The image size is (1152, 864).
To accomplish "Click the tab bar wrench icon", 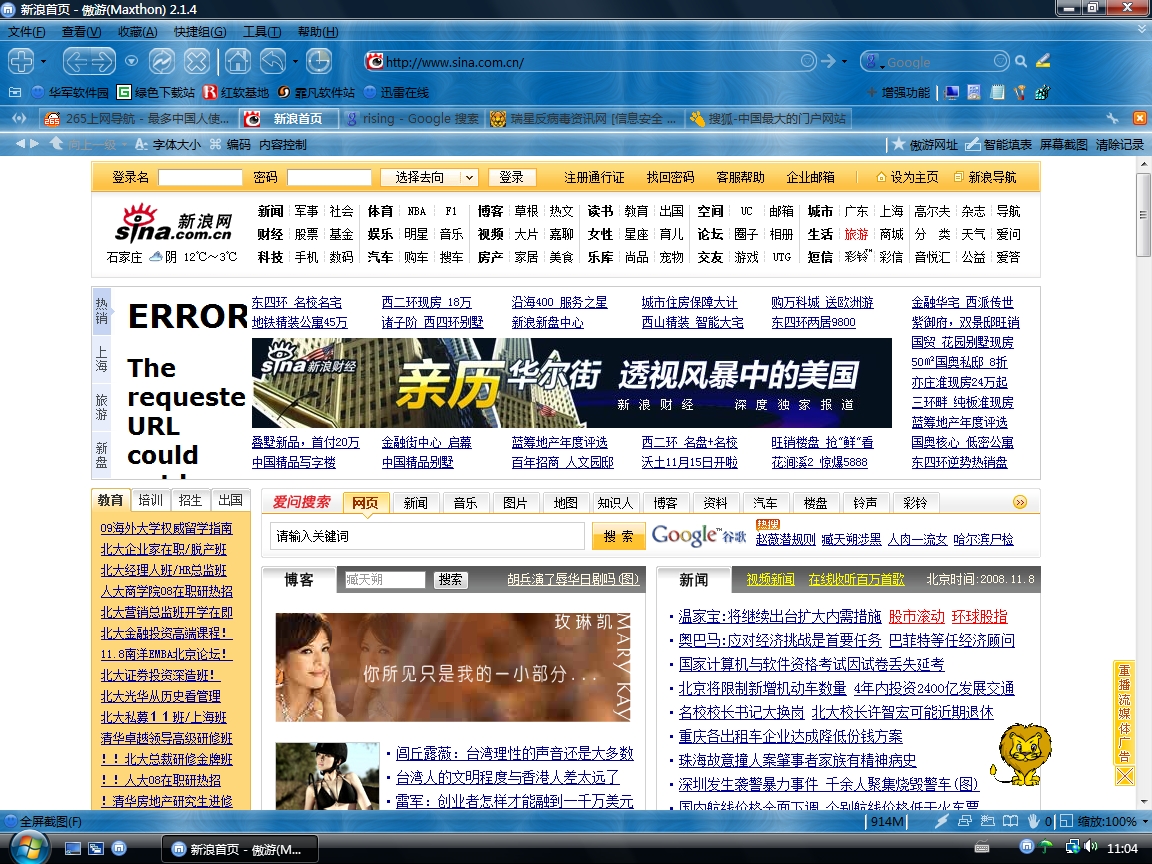I will pyautogui.click(x=1113, y=118).
